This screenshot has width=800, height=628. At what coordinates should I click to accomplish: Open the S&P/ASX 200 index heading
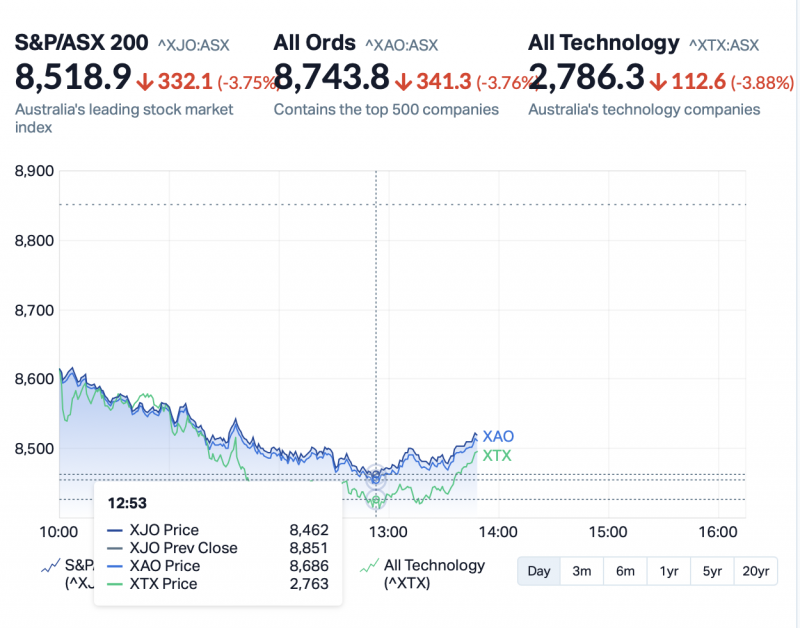tap(80, 43)
